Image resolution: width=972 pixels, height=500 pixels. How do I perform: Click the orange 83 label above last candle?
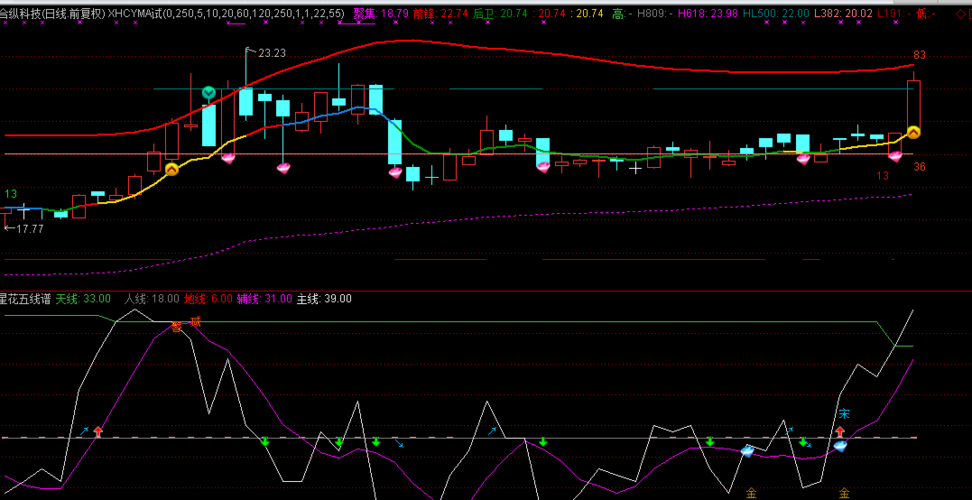click(x=919, y=55)
